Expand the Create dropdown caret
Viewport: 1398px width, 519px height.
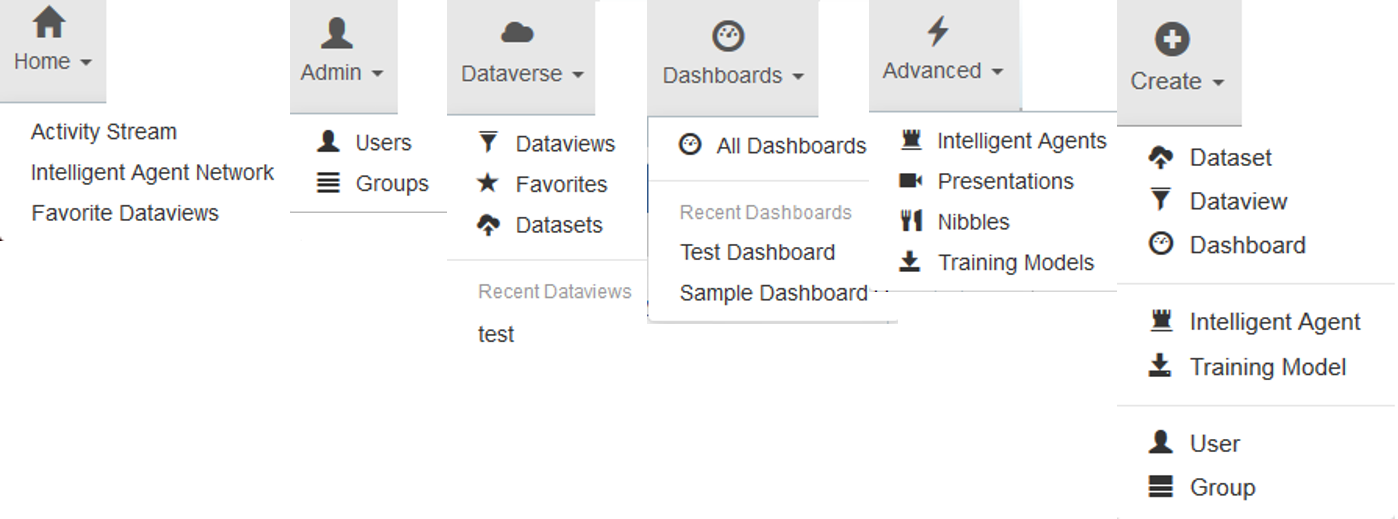[1218, 83]
